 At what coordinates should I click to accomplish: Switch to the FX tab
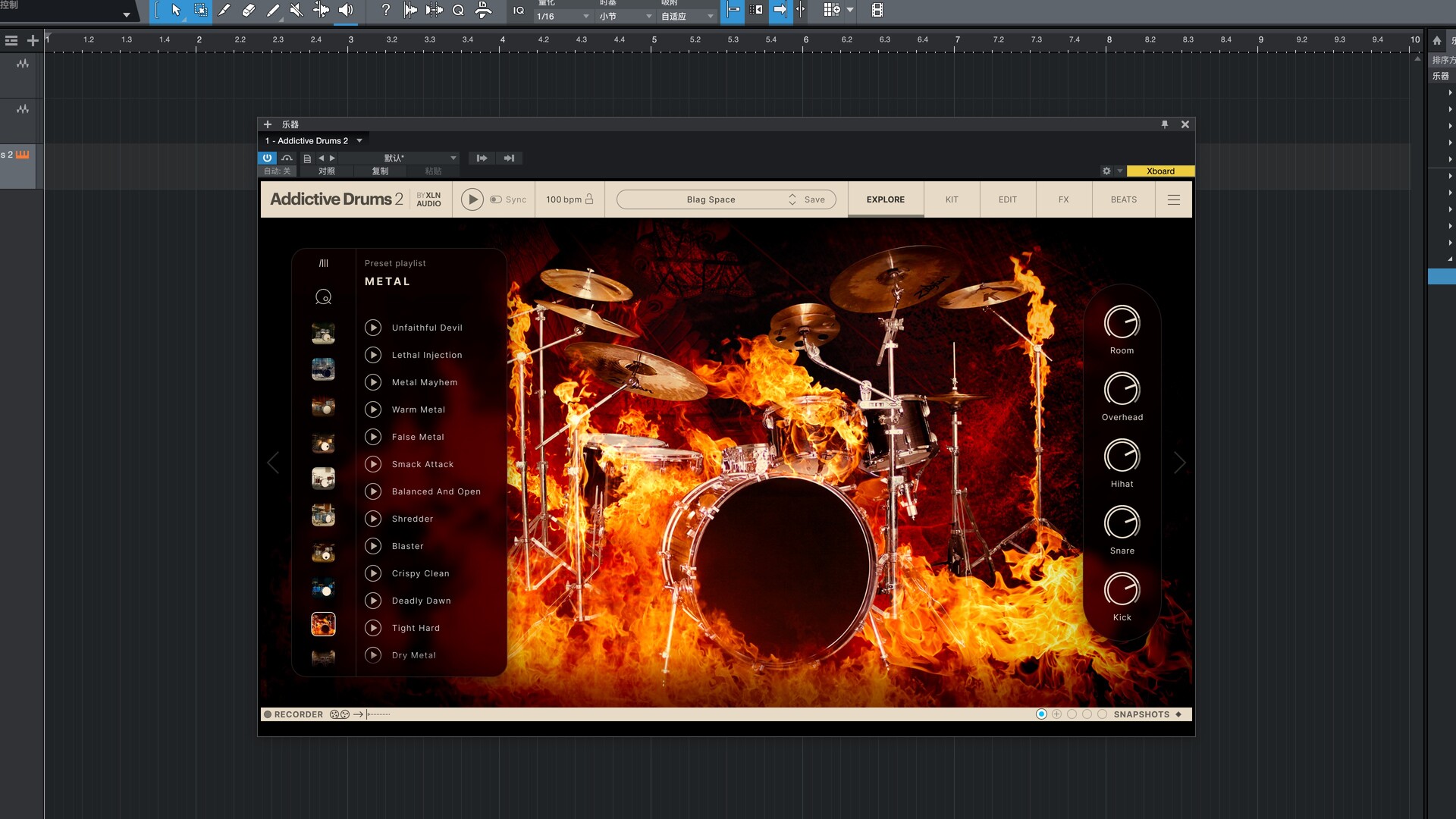[1064, 199]
